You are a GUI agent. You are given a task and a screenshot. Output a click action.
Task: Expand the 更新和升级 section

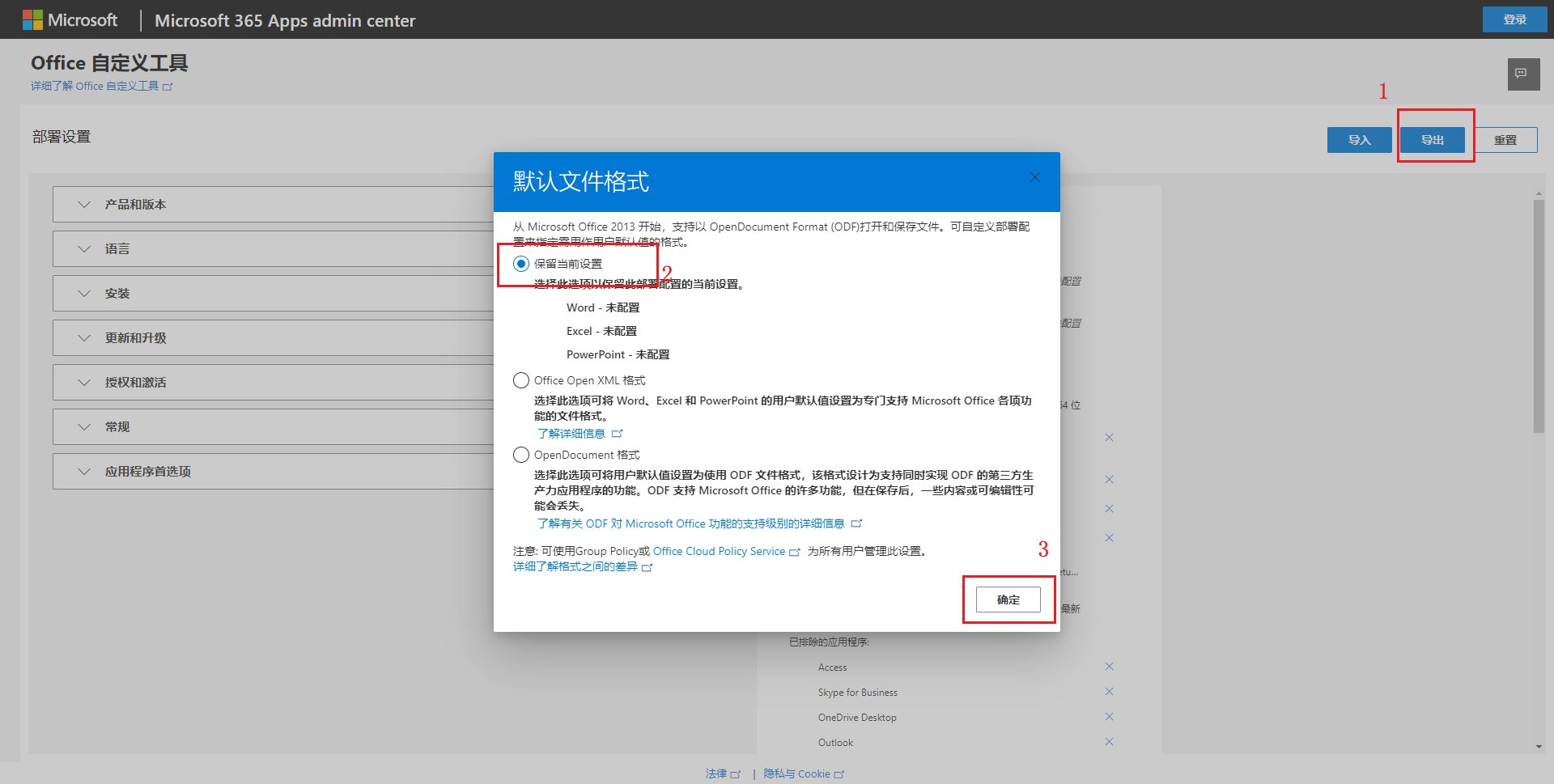click(274, 338)
